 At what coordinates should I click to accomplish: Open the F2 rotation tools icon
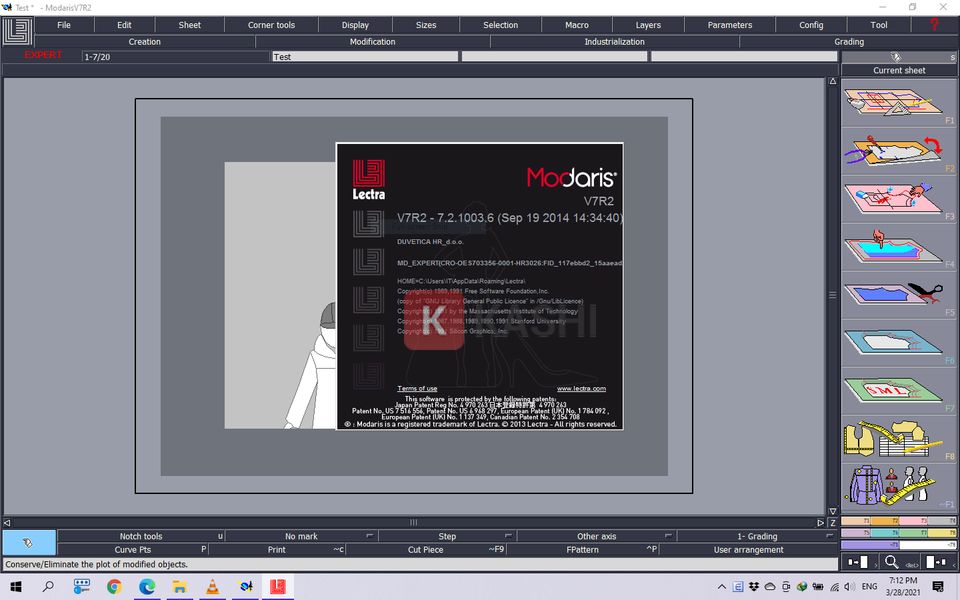tap(897, 152)
